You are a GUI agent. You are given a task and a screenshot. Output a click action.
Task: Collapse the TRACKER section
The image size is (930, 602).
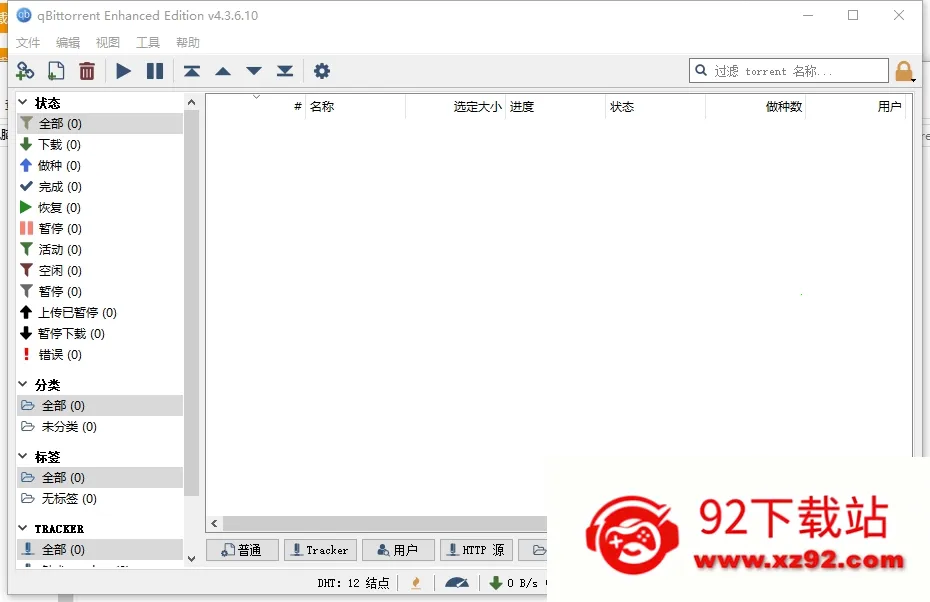pos(23,528)
